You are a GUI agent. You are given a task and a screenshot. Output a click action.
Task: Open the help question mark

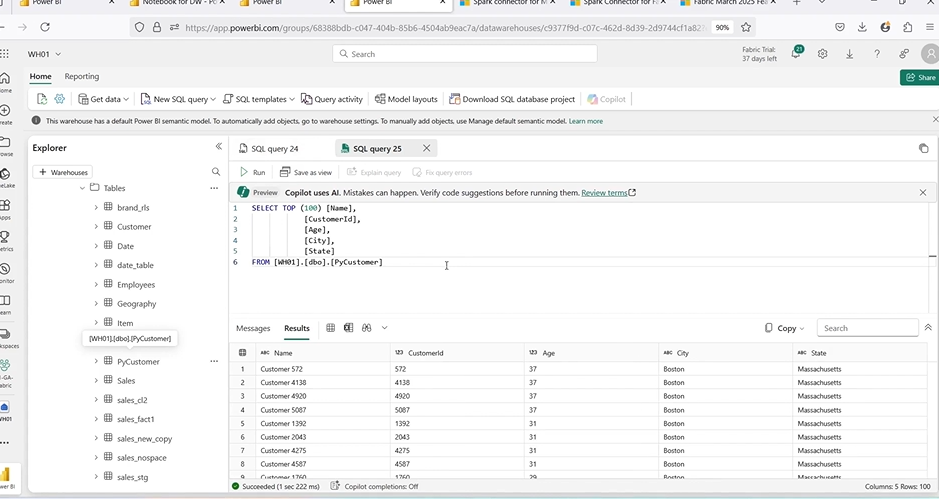[x=877, y=54]
